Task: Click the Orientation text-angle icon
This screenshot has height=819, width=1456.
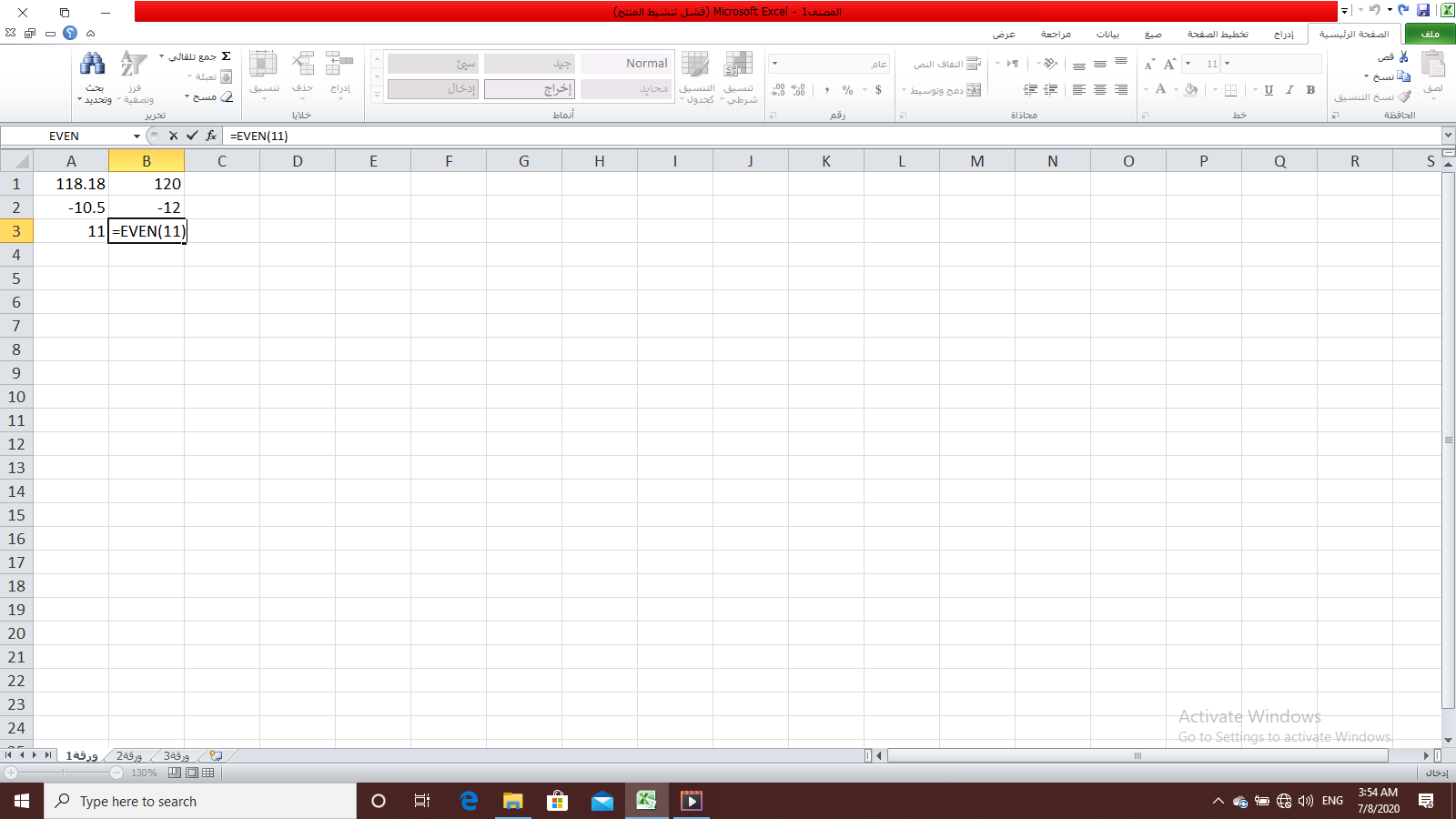Action: tap(1051, 64)
